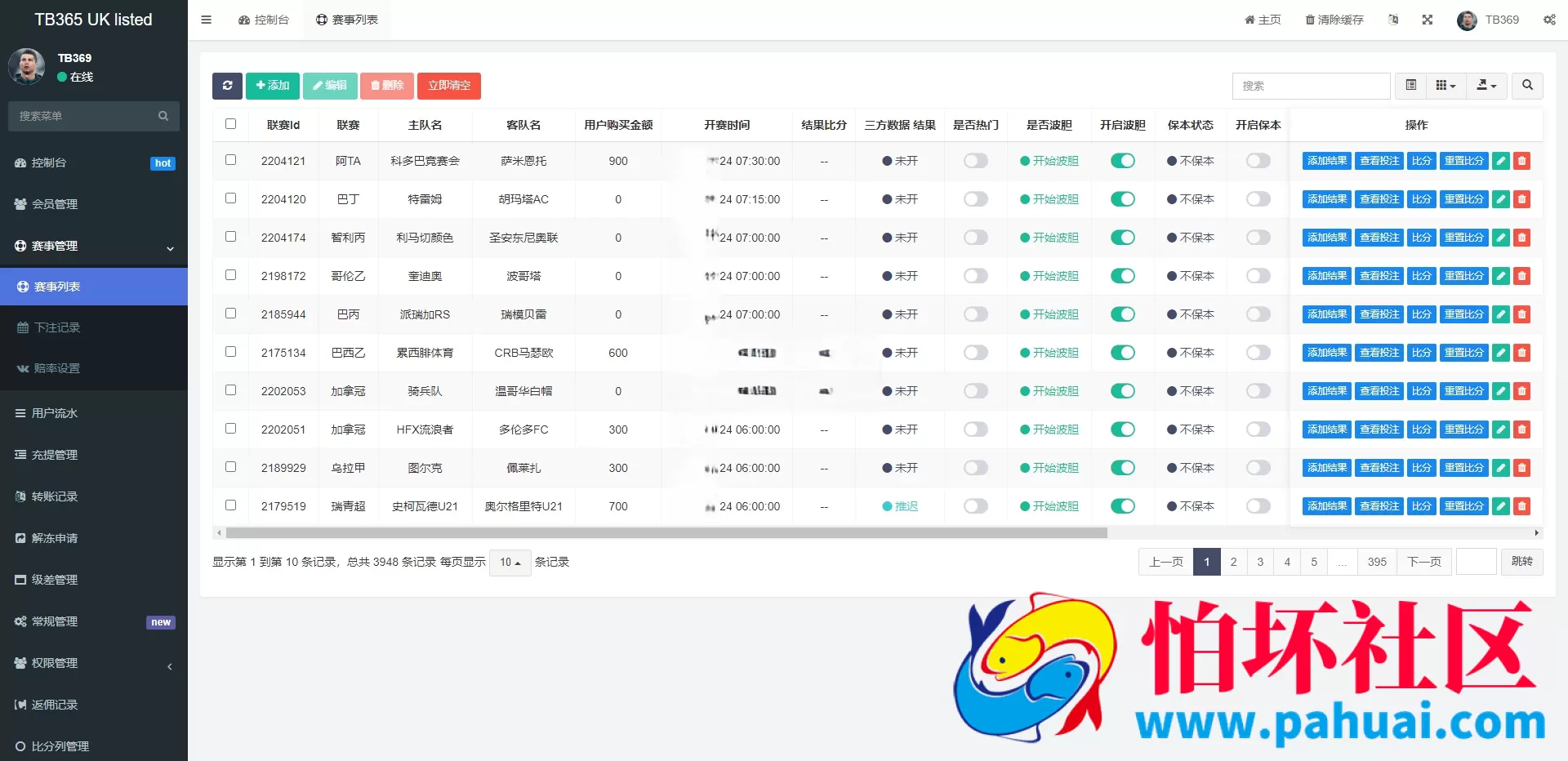Viewport: 1568px width, 761px height.
Task: Click the 跳转 jump button
Action: [1522, 562]
